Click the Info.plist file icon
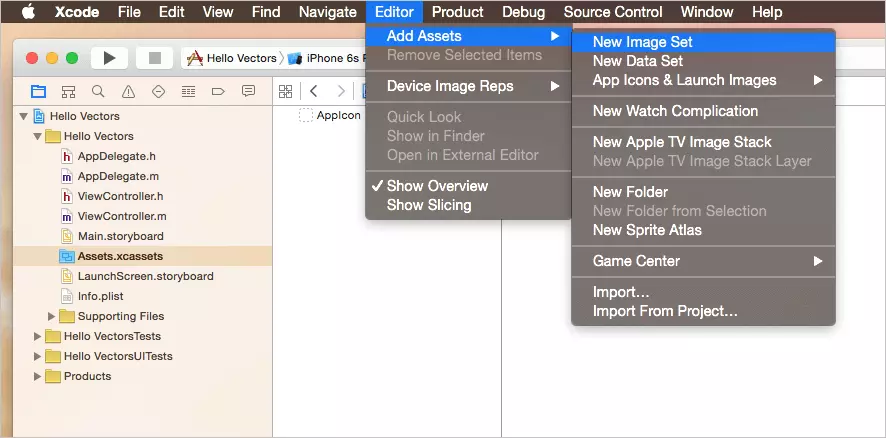Image resolution: width=886 pixels, height=438 pixels. pos(67,296)
